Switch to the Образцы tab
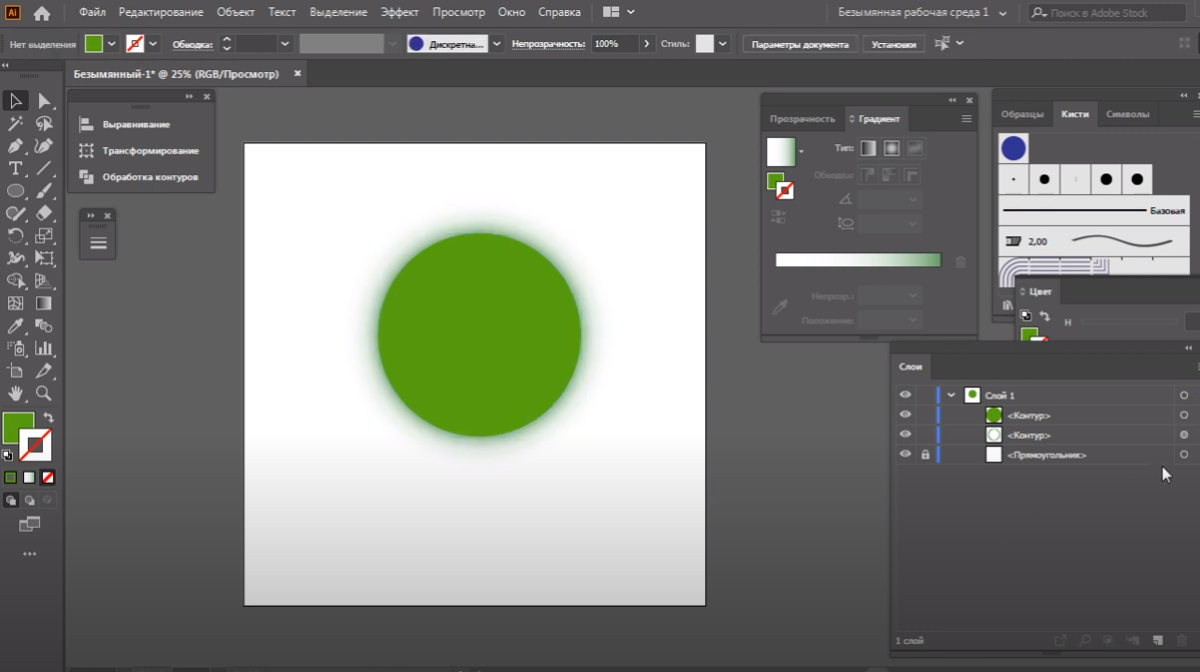1200x672 pixels. click(x=1022, y=114)
